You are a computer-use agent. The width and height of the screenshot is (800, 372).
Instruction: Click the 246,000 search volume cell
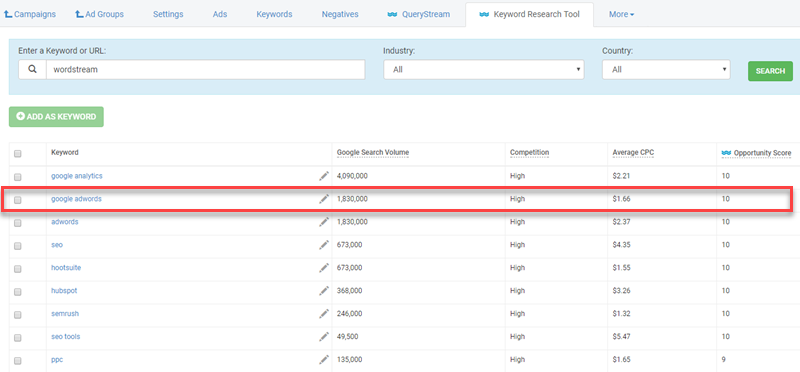pos(349,314)
